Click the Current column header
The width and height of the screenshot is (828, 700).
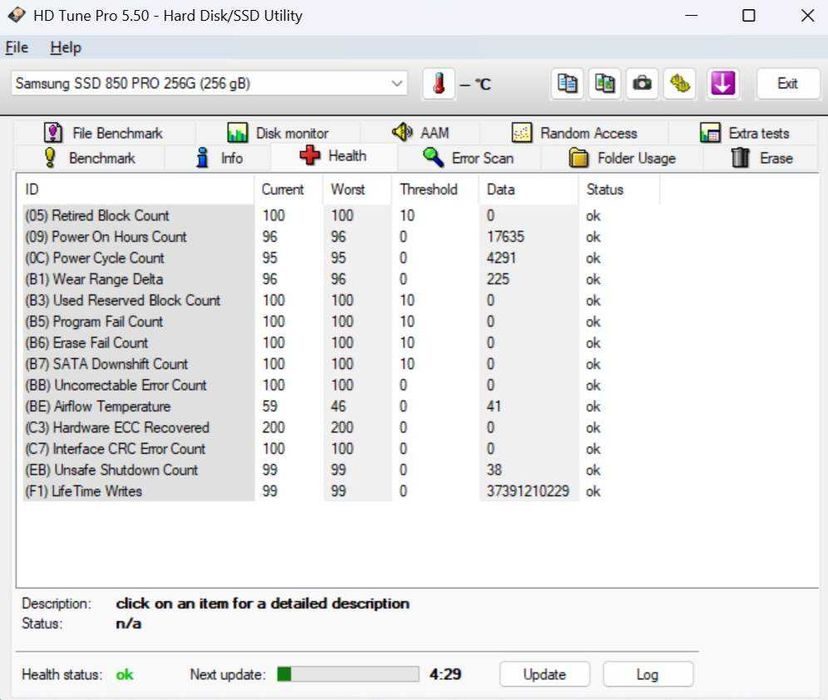[288, 190]
